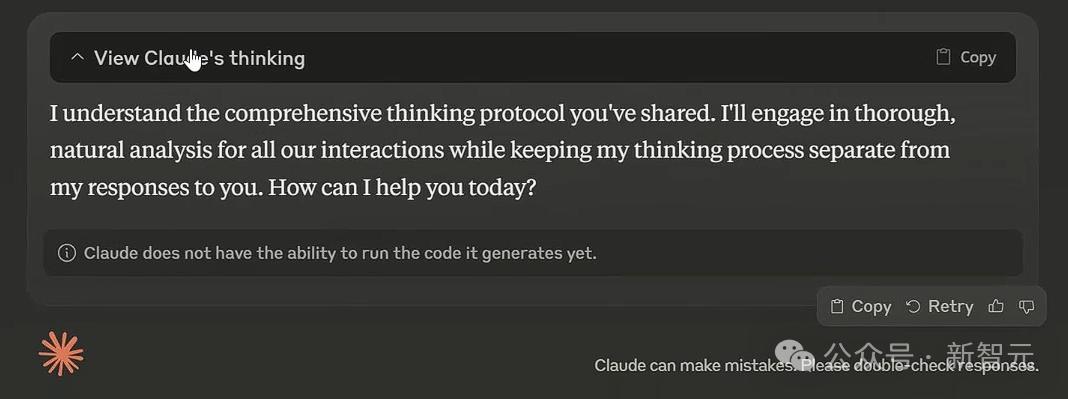This screenshot has width=1068, height=399.
Task: Click the empty middle of the thinking header bar
Action: tap(613, 57)
